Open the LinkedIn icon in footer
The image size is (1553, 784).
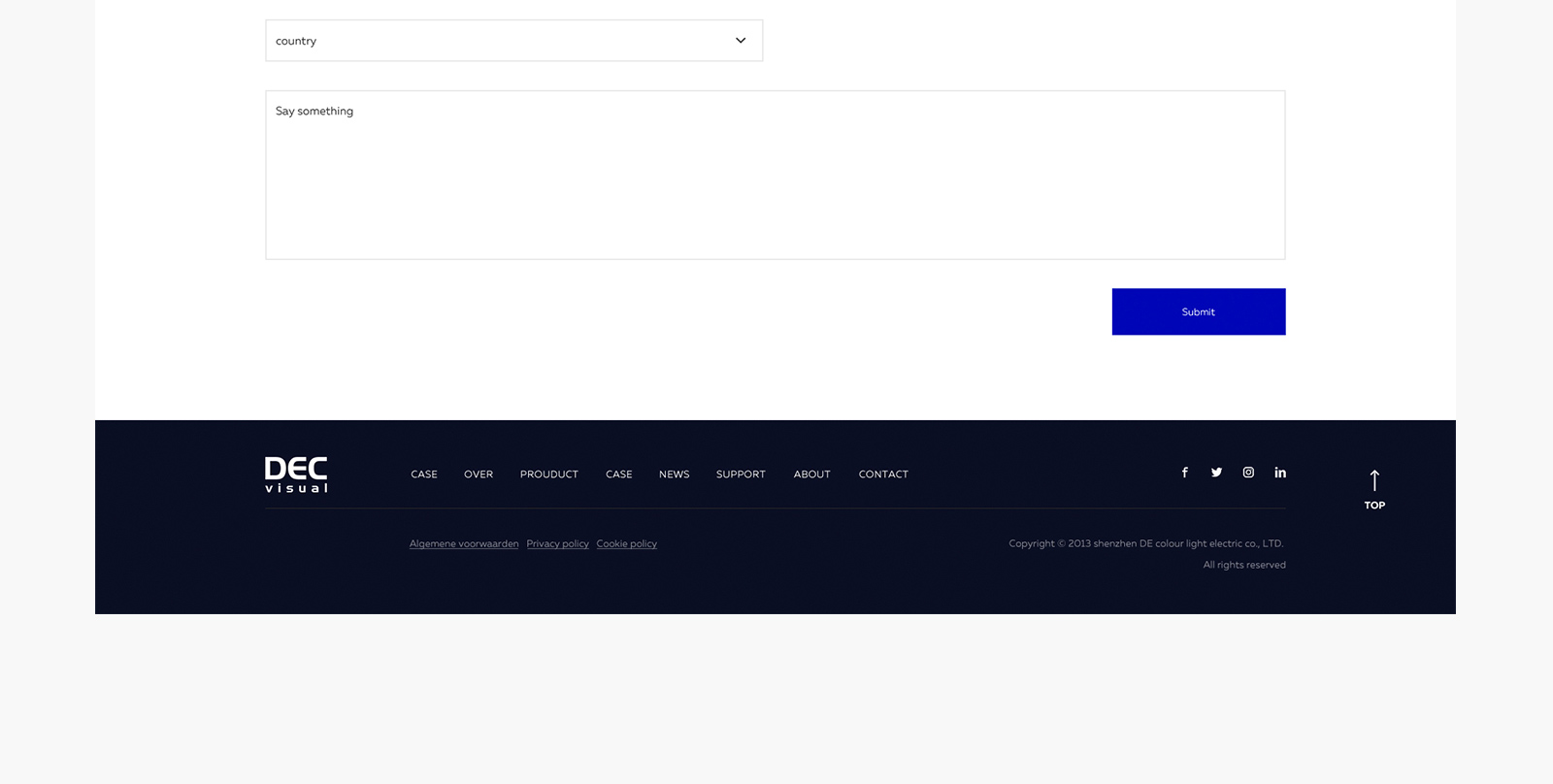pos(1280,473)
